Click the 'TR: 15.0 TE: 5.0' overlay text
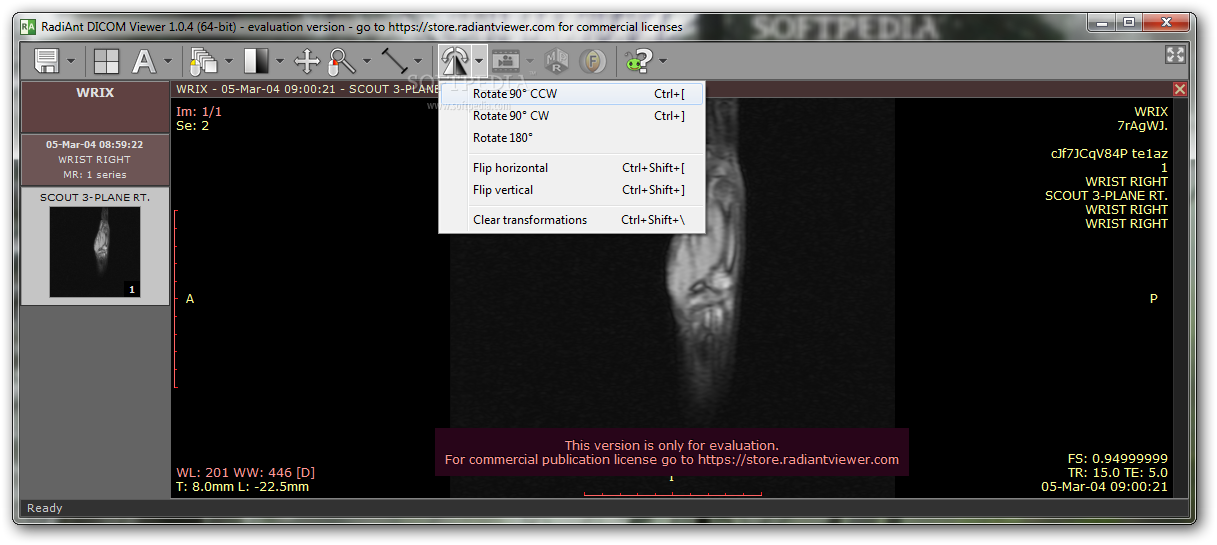This screenshot has height=545, width=1217. (x=1118, y=473)
